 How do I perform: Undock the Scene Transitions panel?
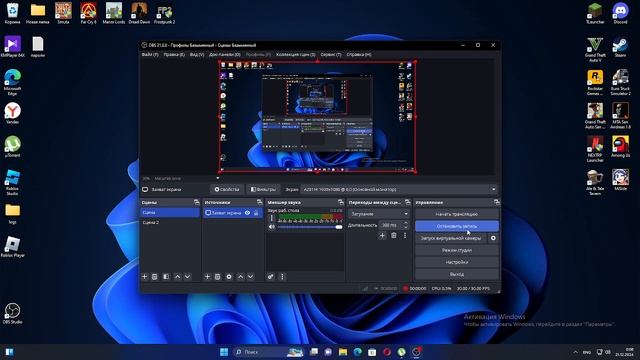coord(407,202)
